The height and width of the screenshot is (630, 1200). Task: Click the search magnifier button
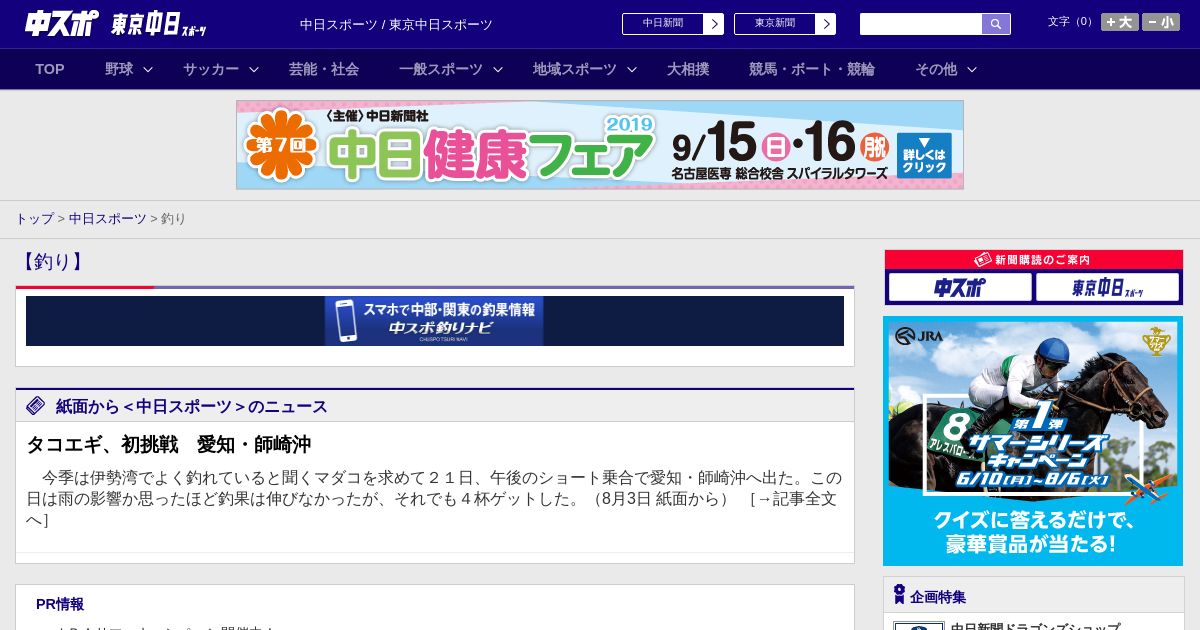996,24
